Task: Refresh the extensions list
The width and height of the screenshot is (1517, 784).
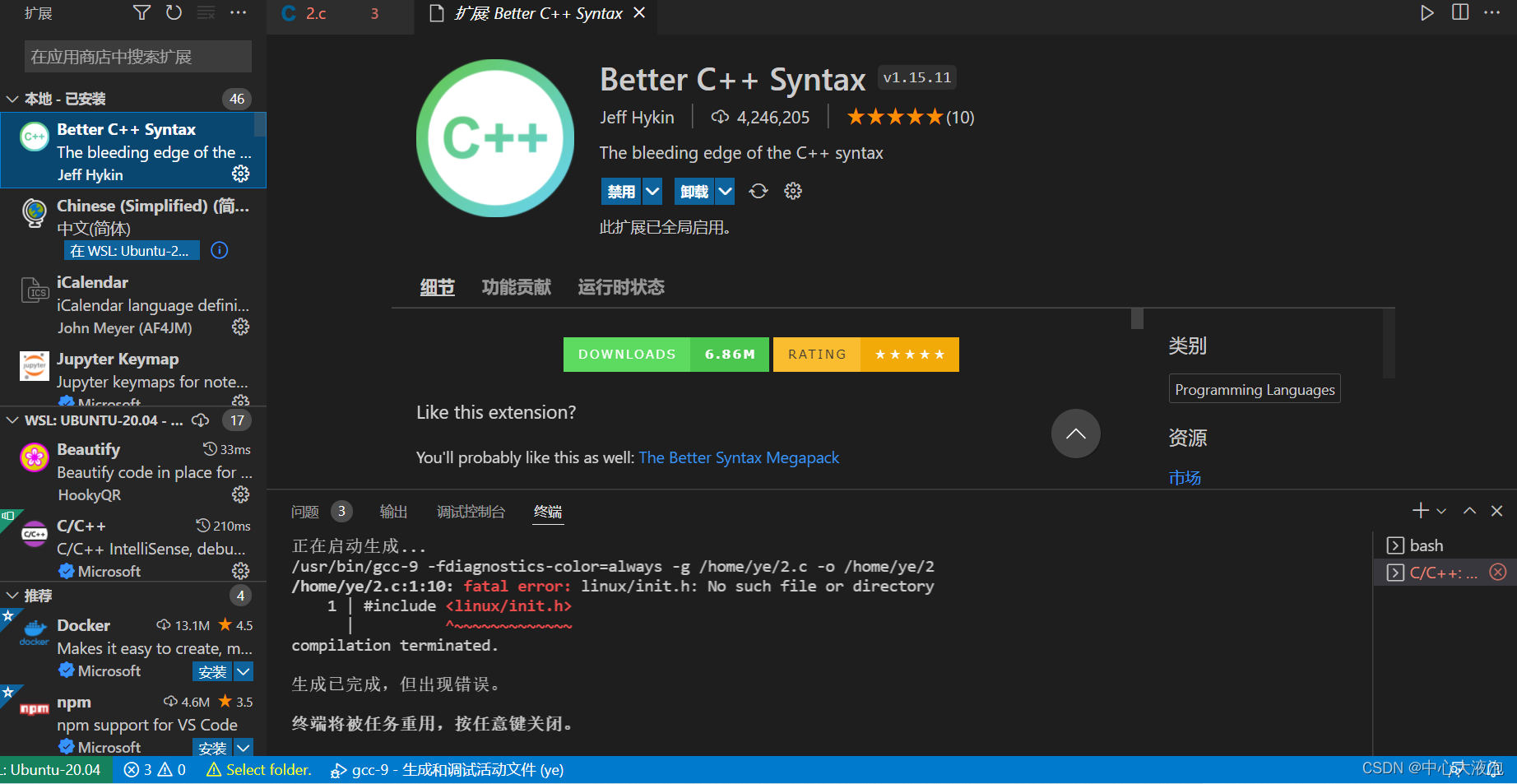Action: click(174, 12)
